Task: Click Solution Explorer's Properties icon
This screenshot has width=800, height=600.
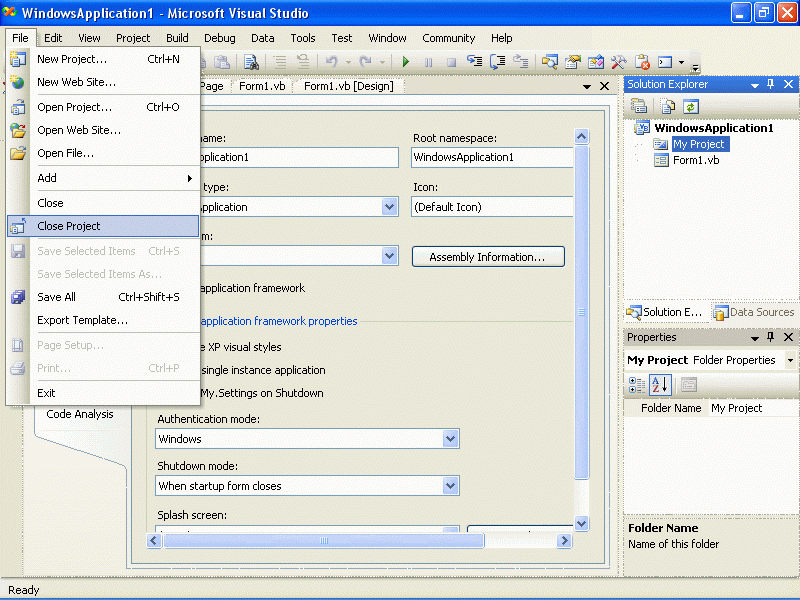Action: [639, 106]
